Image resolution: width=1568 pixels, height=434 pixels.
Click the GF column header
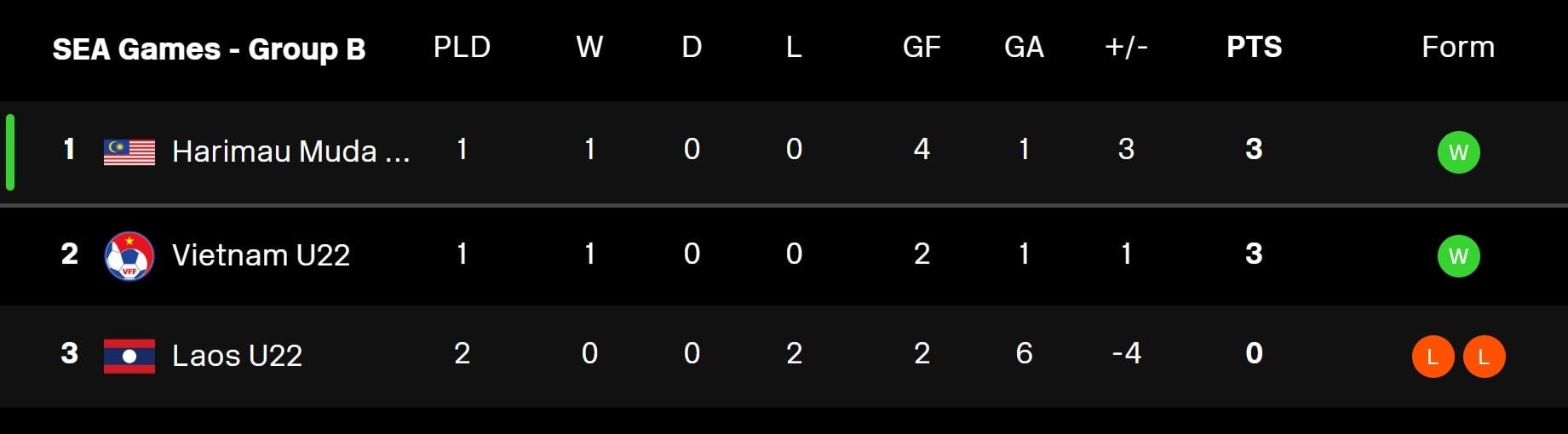pos(922,48)
